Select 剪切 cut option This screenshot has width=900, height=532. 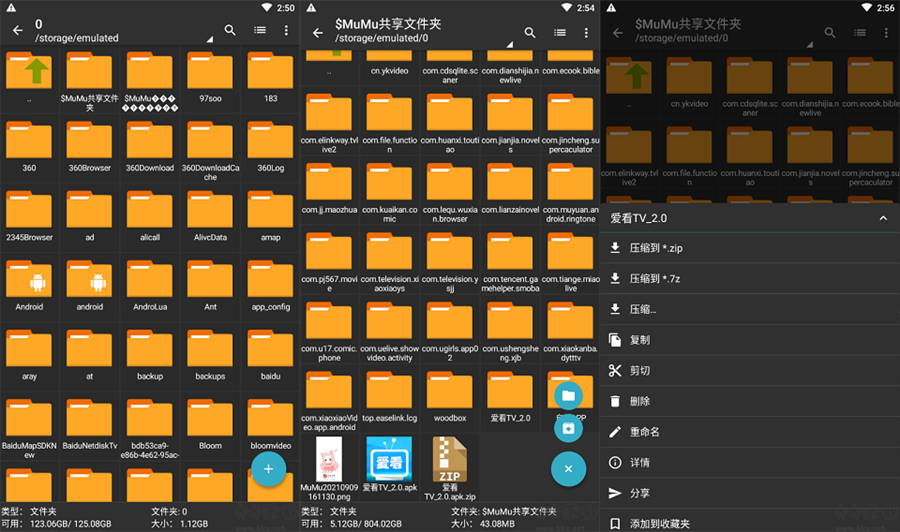(750, 371)
